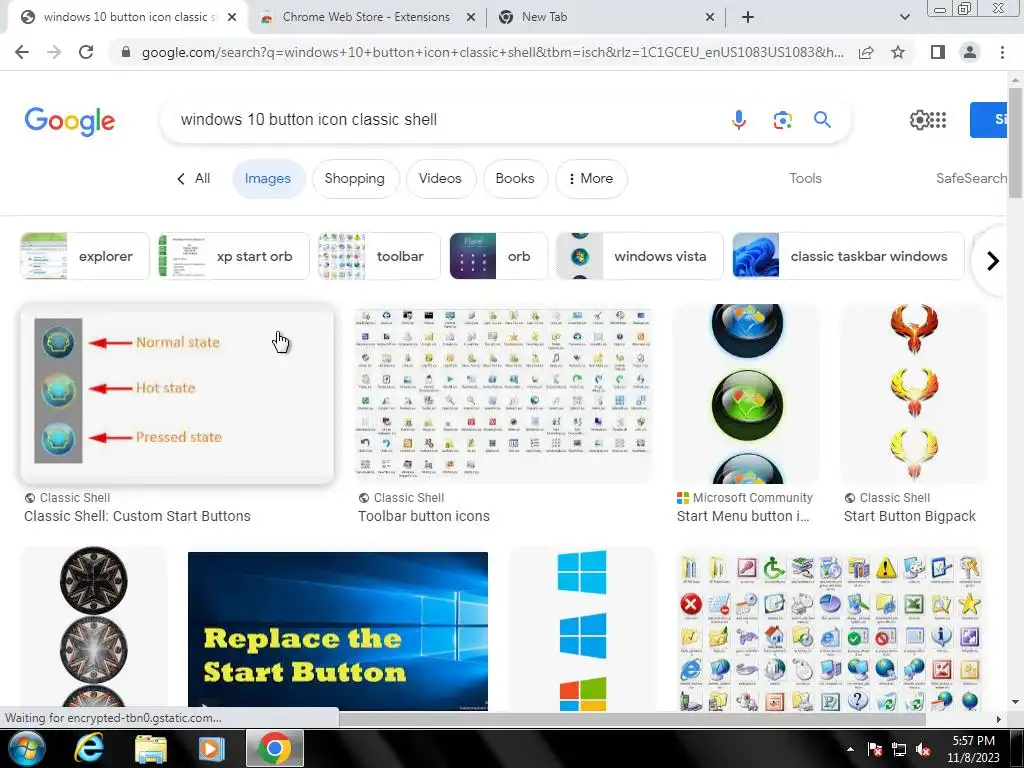
Task: Open the Windows Start orb
Action: click(27, 748)
